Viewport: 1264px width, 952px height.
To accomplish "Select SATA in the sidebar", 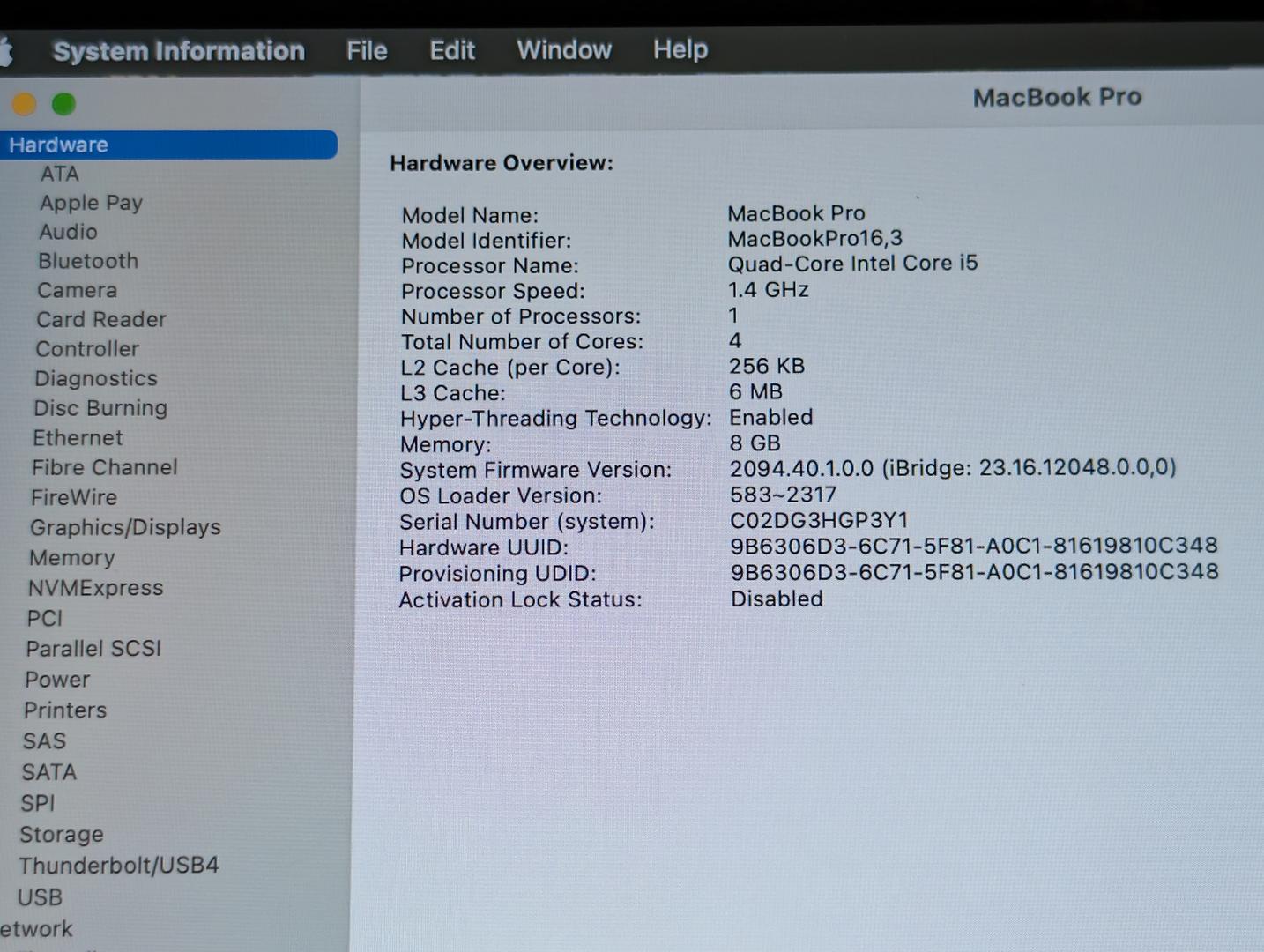I will click(x=49, y=772).
